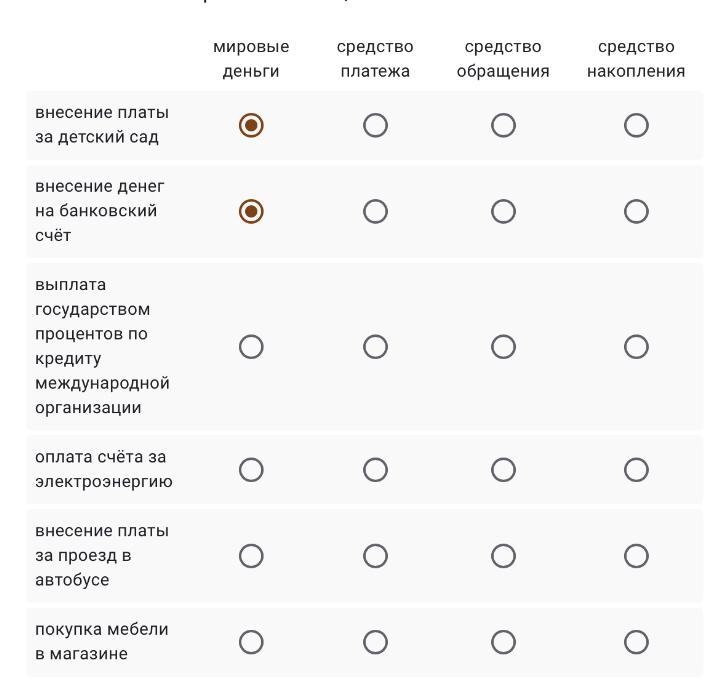Select 'средство платежа' for 'выплата государством процентов' row
Image resolution: width=723 pixels, height=687 pixels.
coord(375,347)
